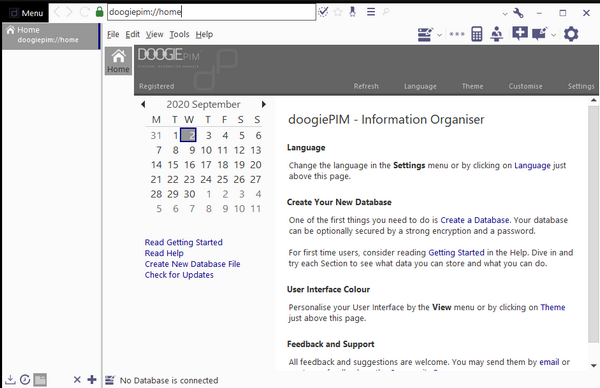Expand dropdown arrow beside the edit-comment icon
The width and height of the screenshot is (600, 388).
(x=553, y=35)
